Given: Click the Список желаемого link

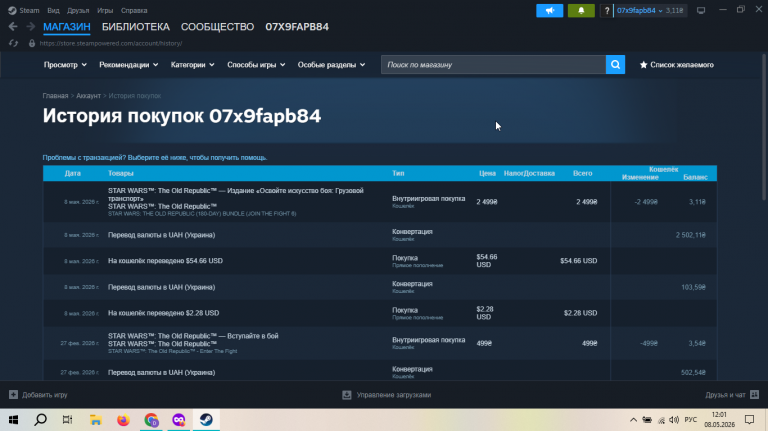Looking at the screenshot, I should (682, 65).
